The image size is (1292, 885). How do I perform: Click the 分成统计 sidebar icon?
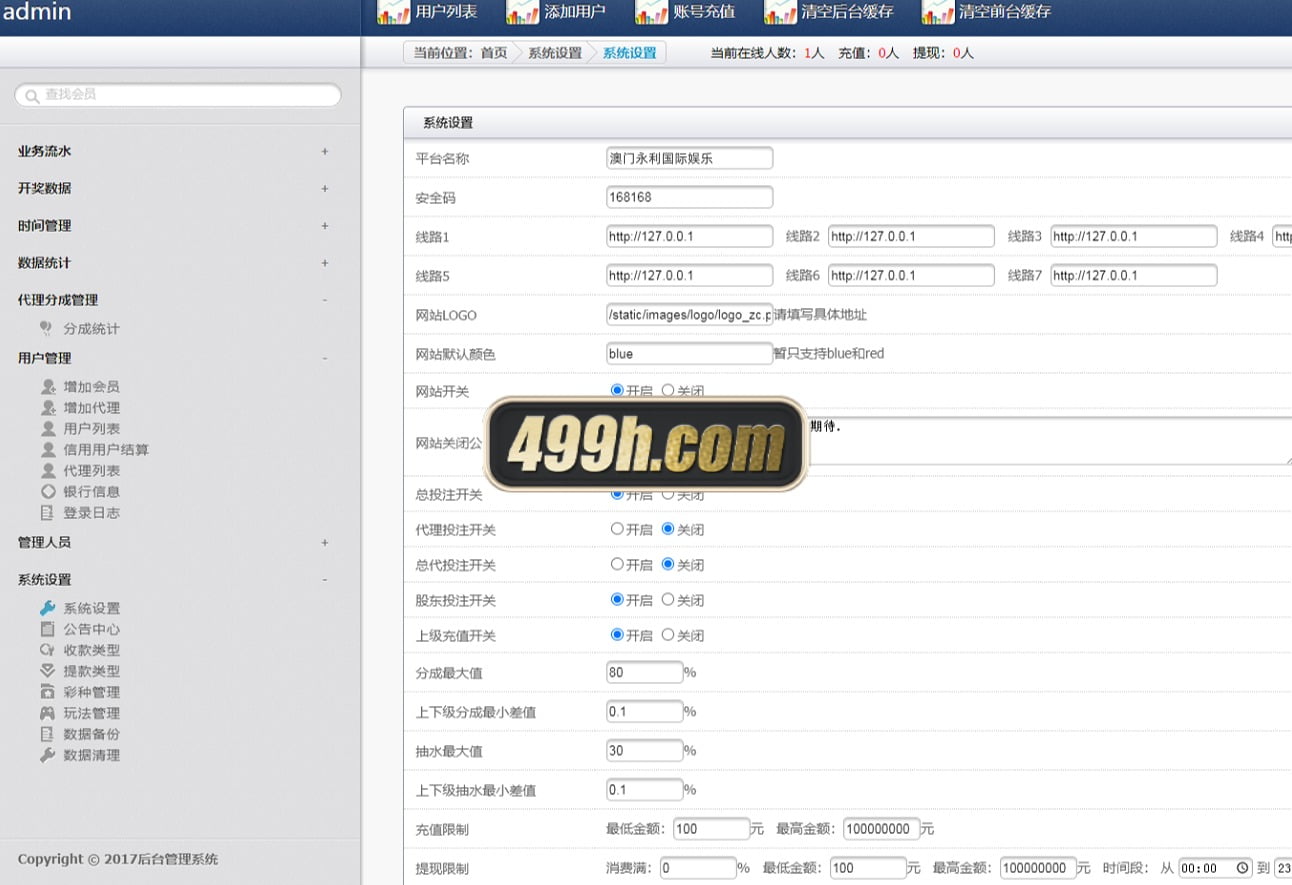[47, 328]
